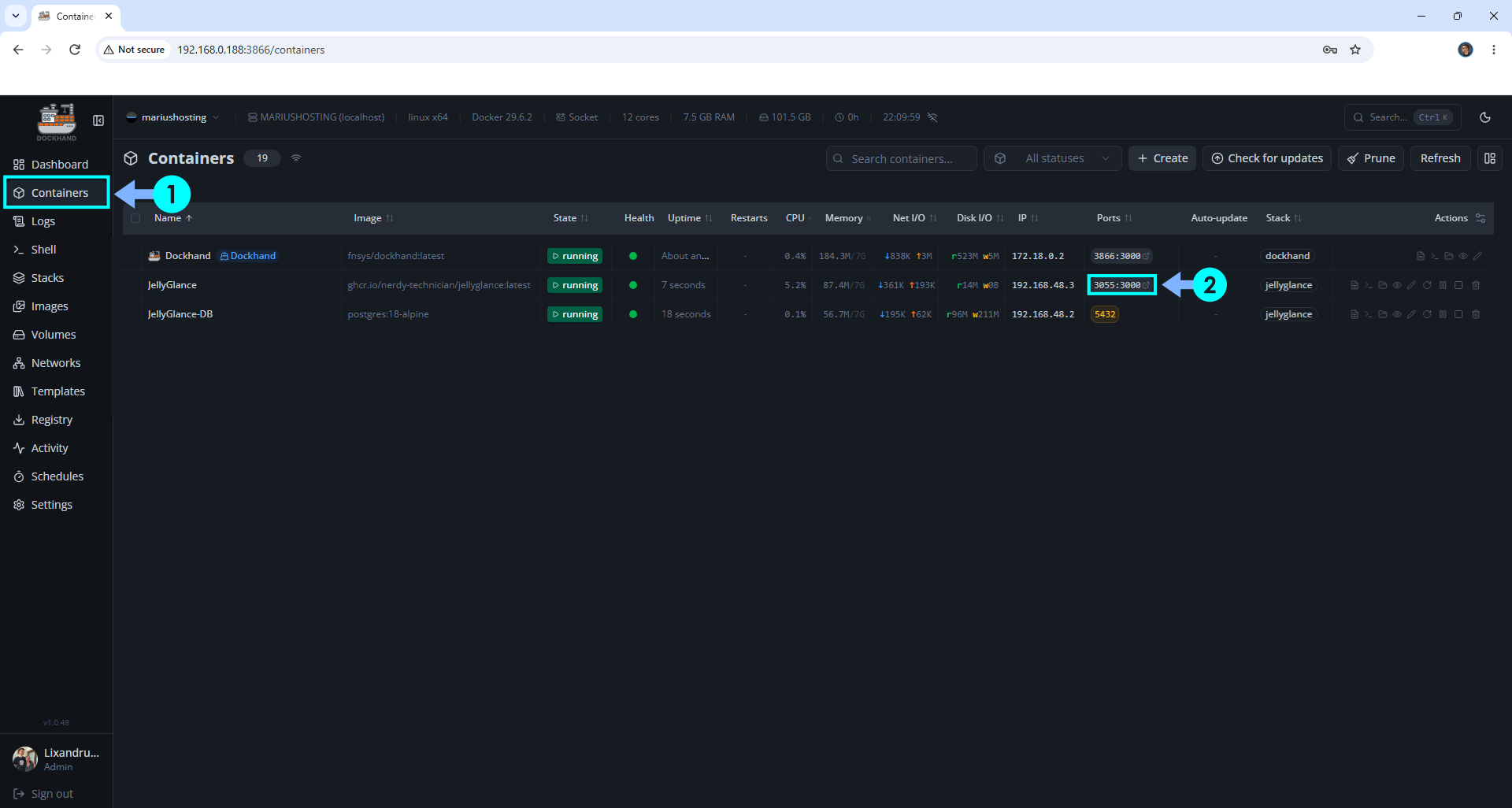Click Check for updates button

[1267, 158]
